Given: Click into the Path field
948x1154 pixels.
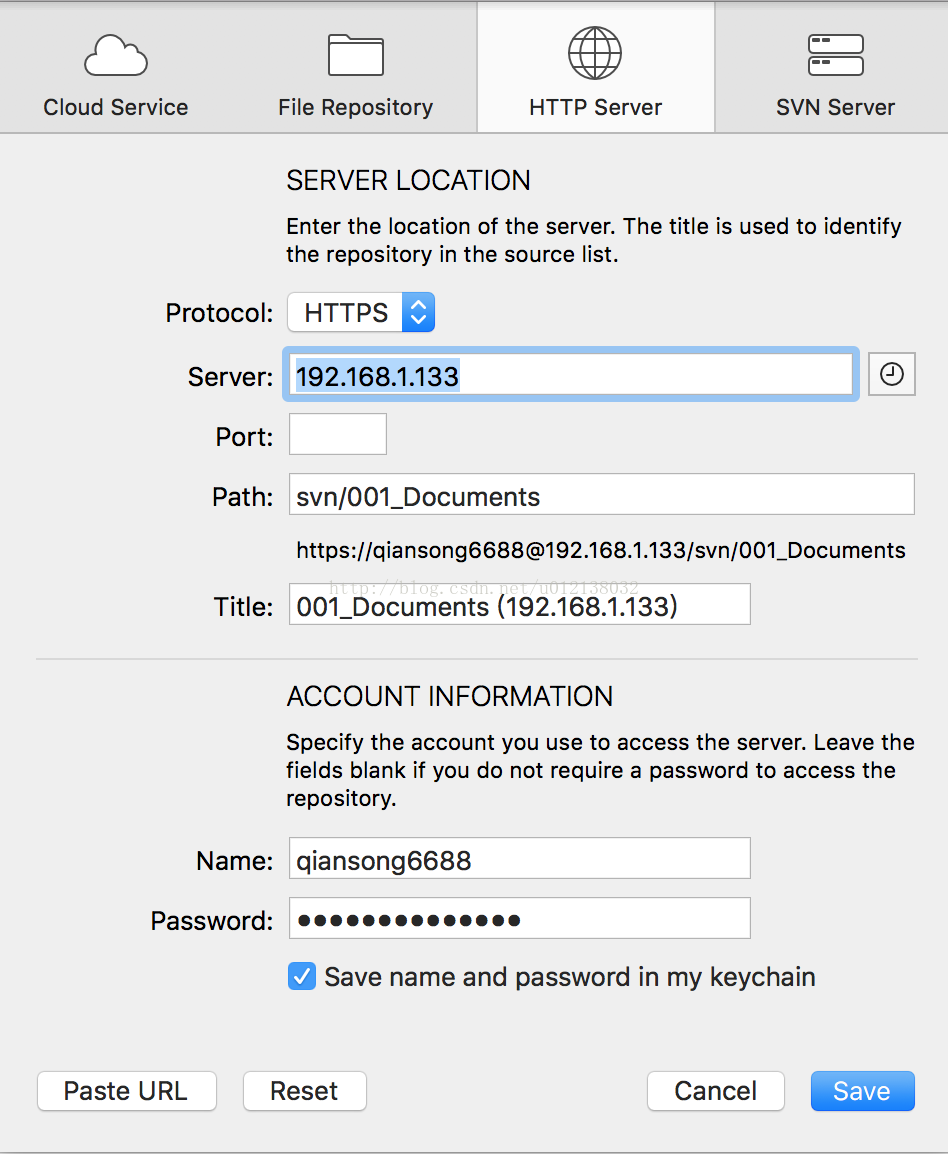Looking at the screenshot, I should (601, 495).
